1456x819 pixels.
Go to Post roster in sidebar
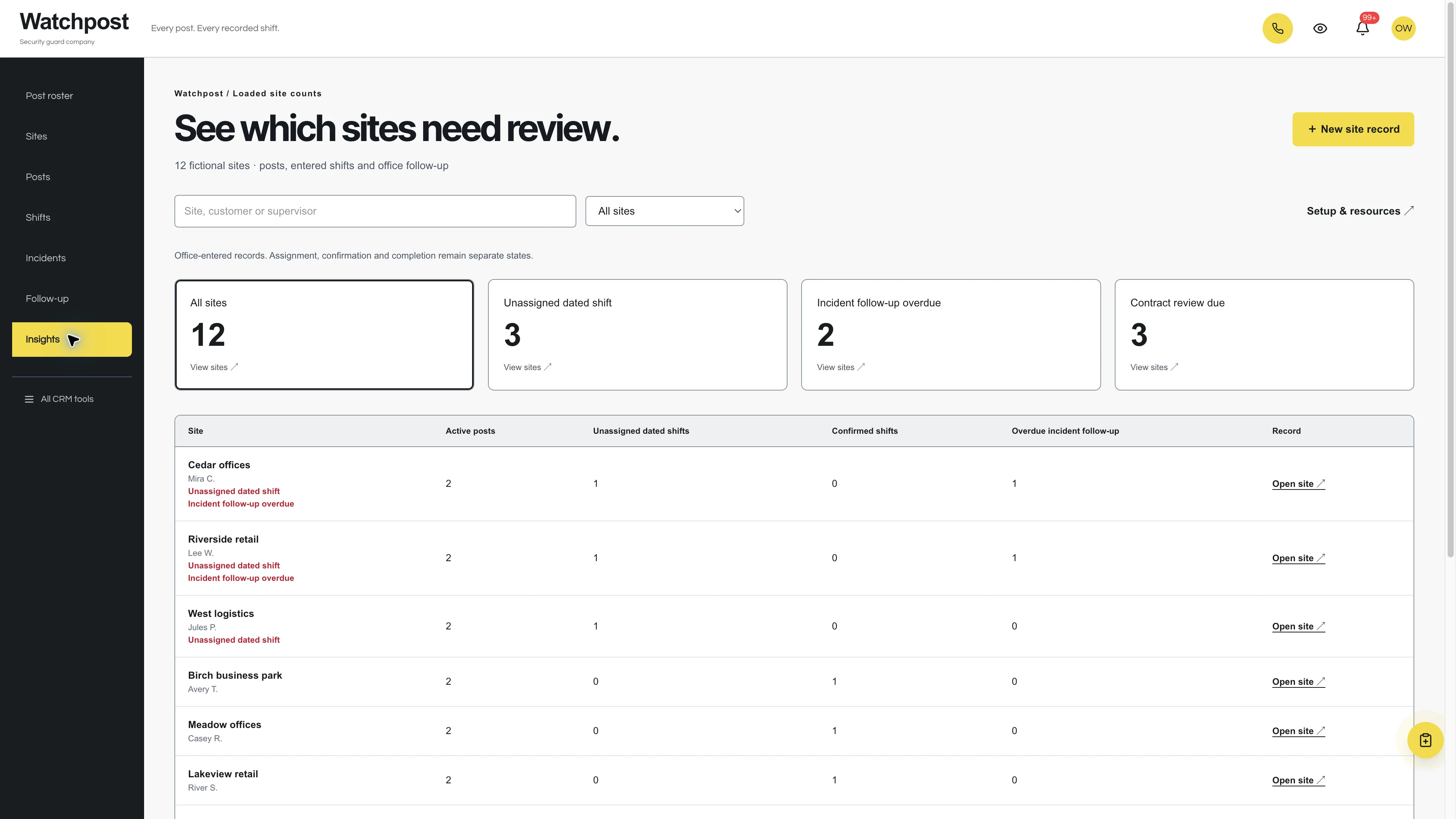pyautogui.click(x=49, y=96)
